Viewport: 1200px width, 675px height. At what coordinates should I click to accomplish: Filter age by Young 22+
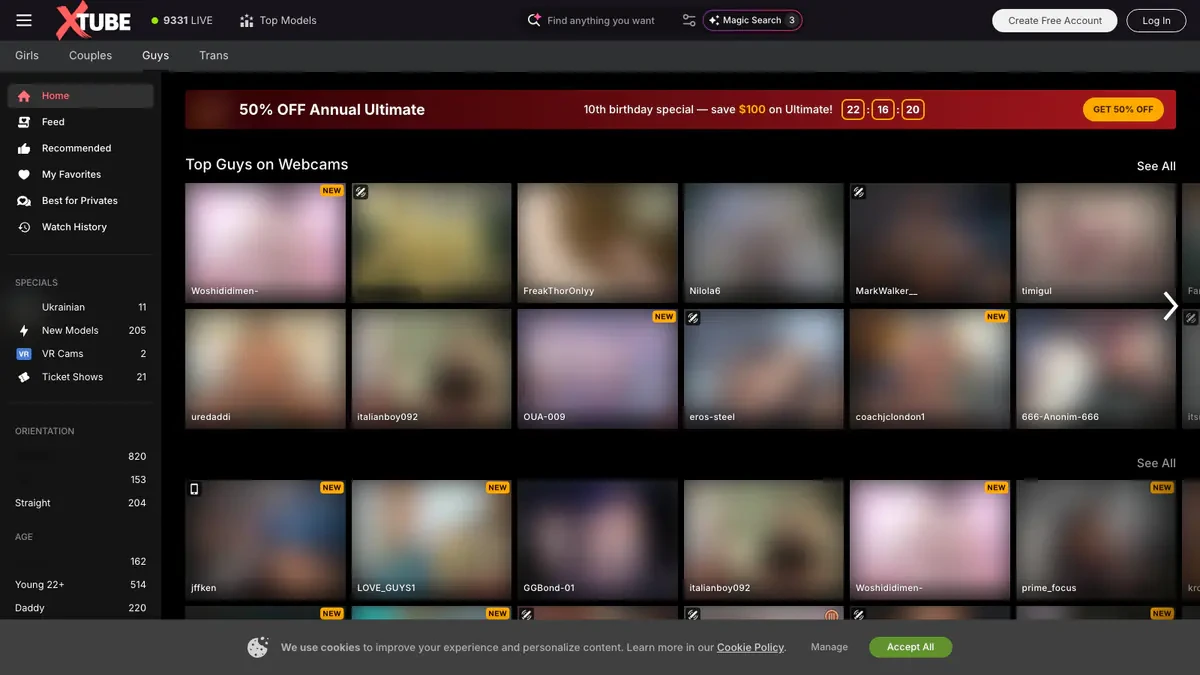[81, 585]
